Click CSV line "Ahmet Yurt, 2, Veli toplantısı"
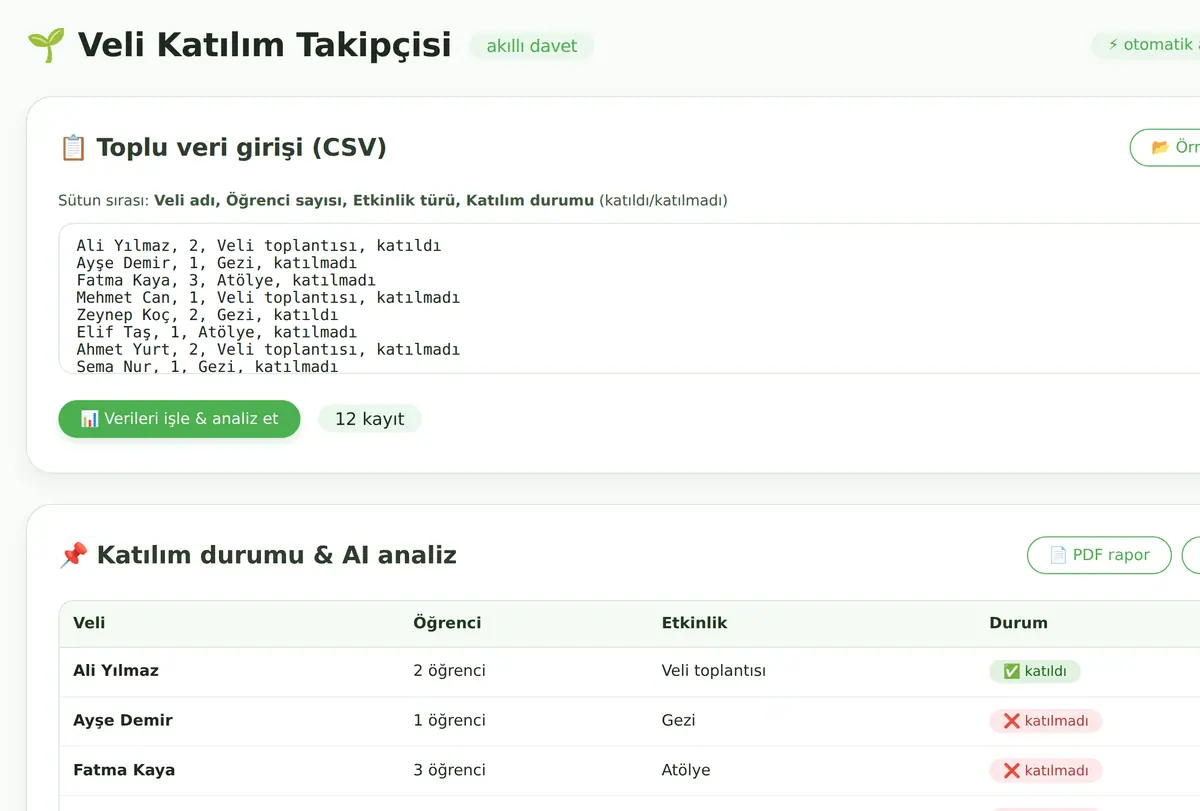The height and width of the screenshot is (811, 1200). (x=268, y=350)
